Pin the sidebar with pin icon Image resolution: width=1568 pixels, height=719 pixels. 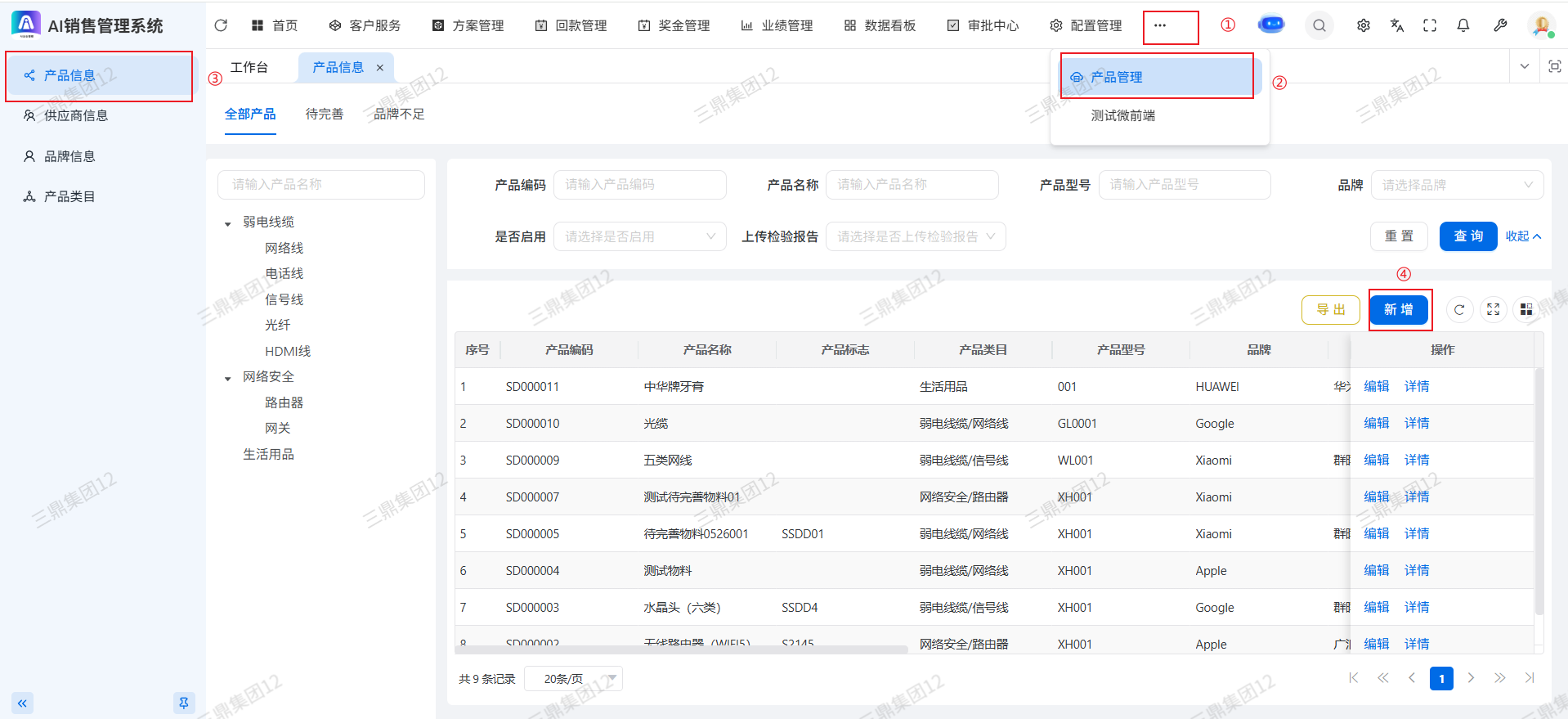(183, 703)
